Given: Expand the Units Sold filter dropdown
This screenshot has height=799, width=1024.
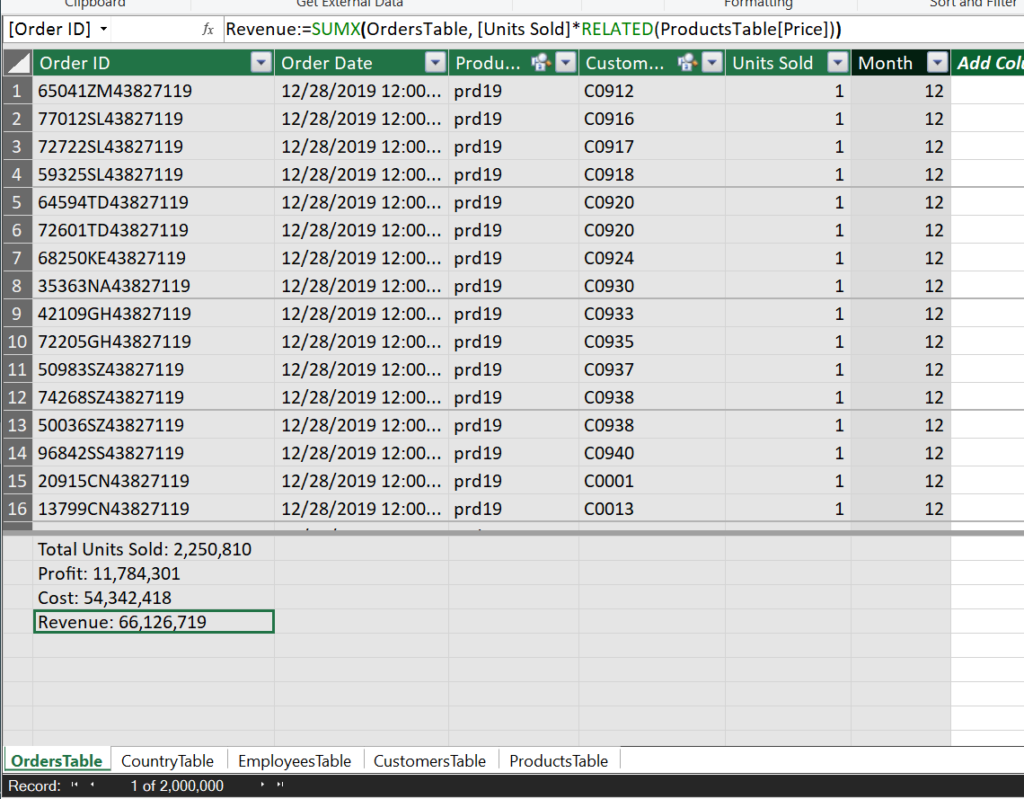Looking at the screenshot, I should (x=837, y=63).
